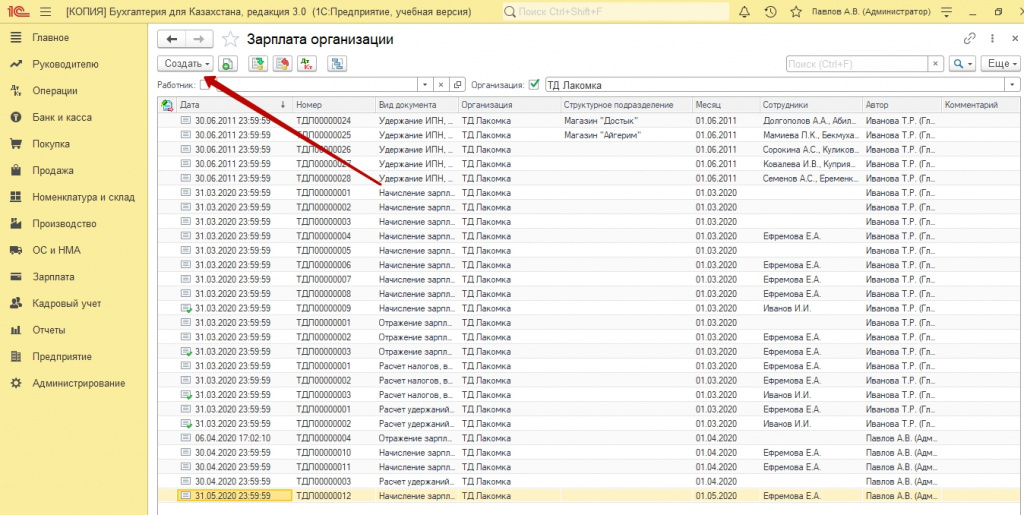Click Вид документа column header
The image size is (1024, 515).
coord(416,104)
